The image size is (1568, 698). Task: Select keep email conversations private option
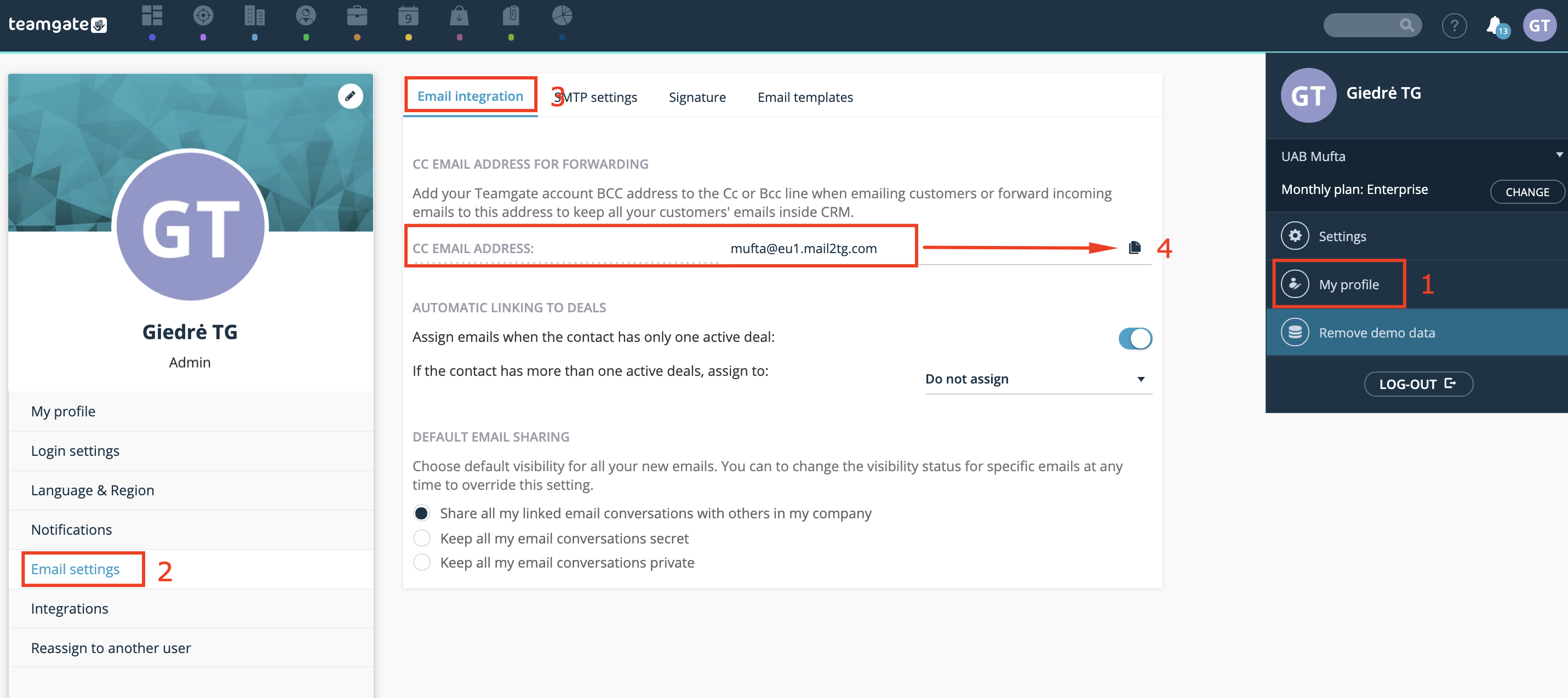pos(421,562)
